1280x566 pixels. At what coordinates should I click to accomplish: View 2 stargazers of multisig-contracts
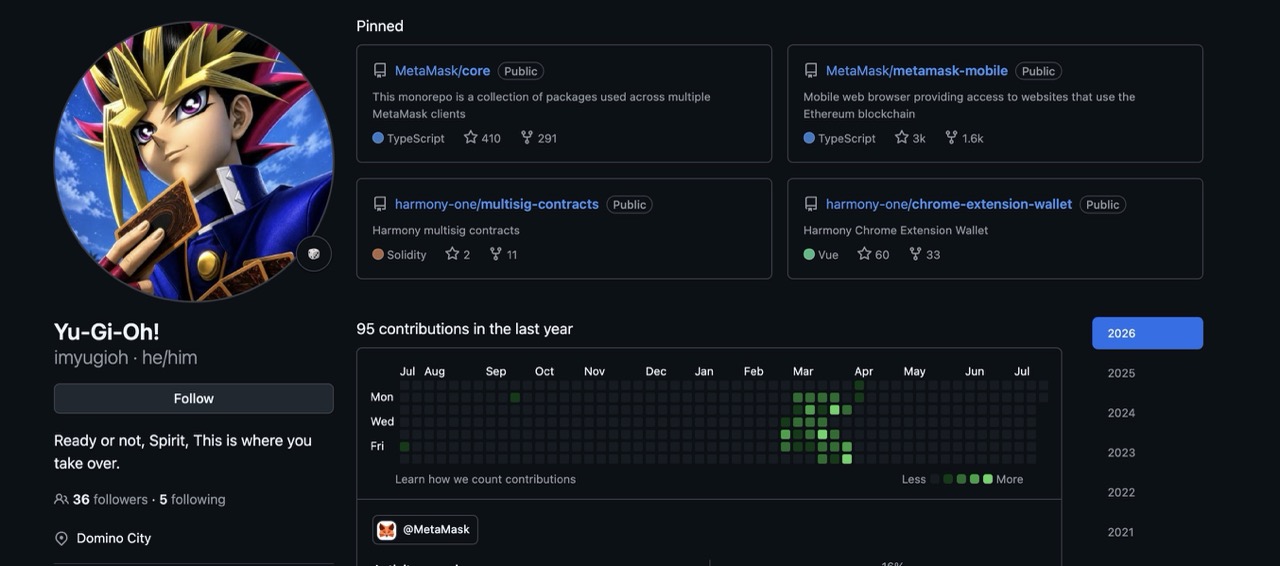[457, 254]
